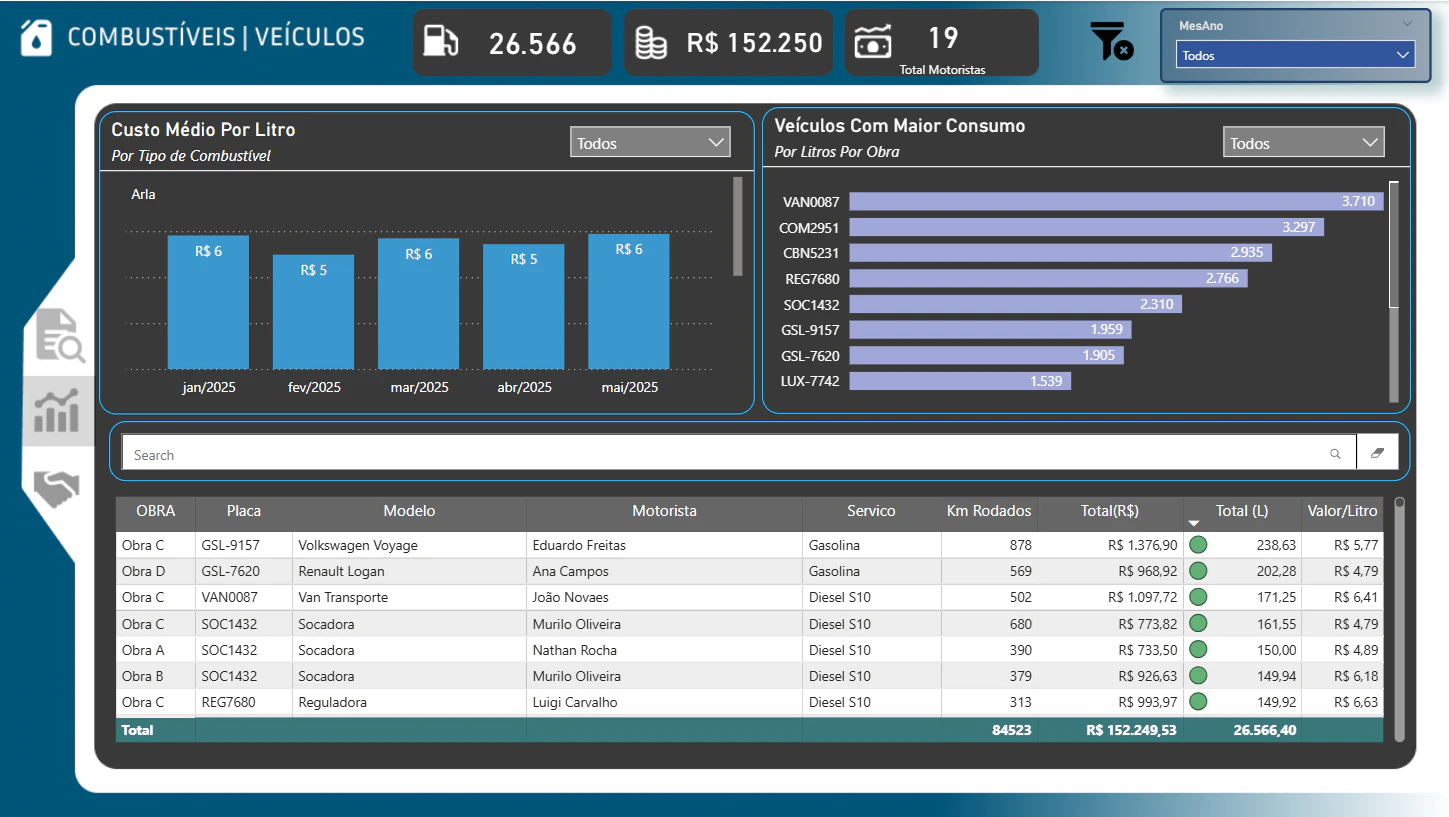Click the magnifier icon in the search box

(1335, 454)
